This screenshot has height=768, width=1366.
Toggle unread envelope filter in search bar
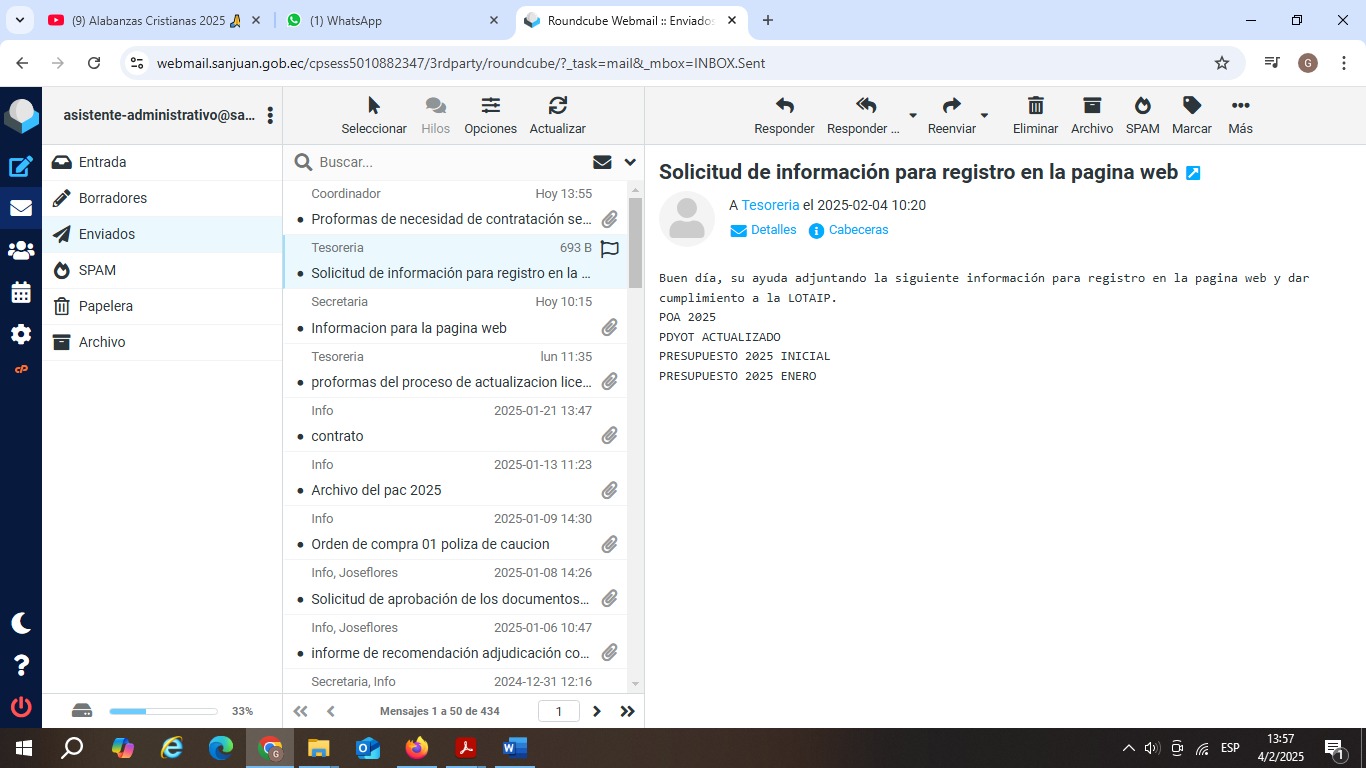602,162
